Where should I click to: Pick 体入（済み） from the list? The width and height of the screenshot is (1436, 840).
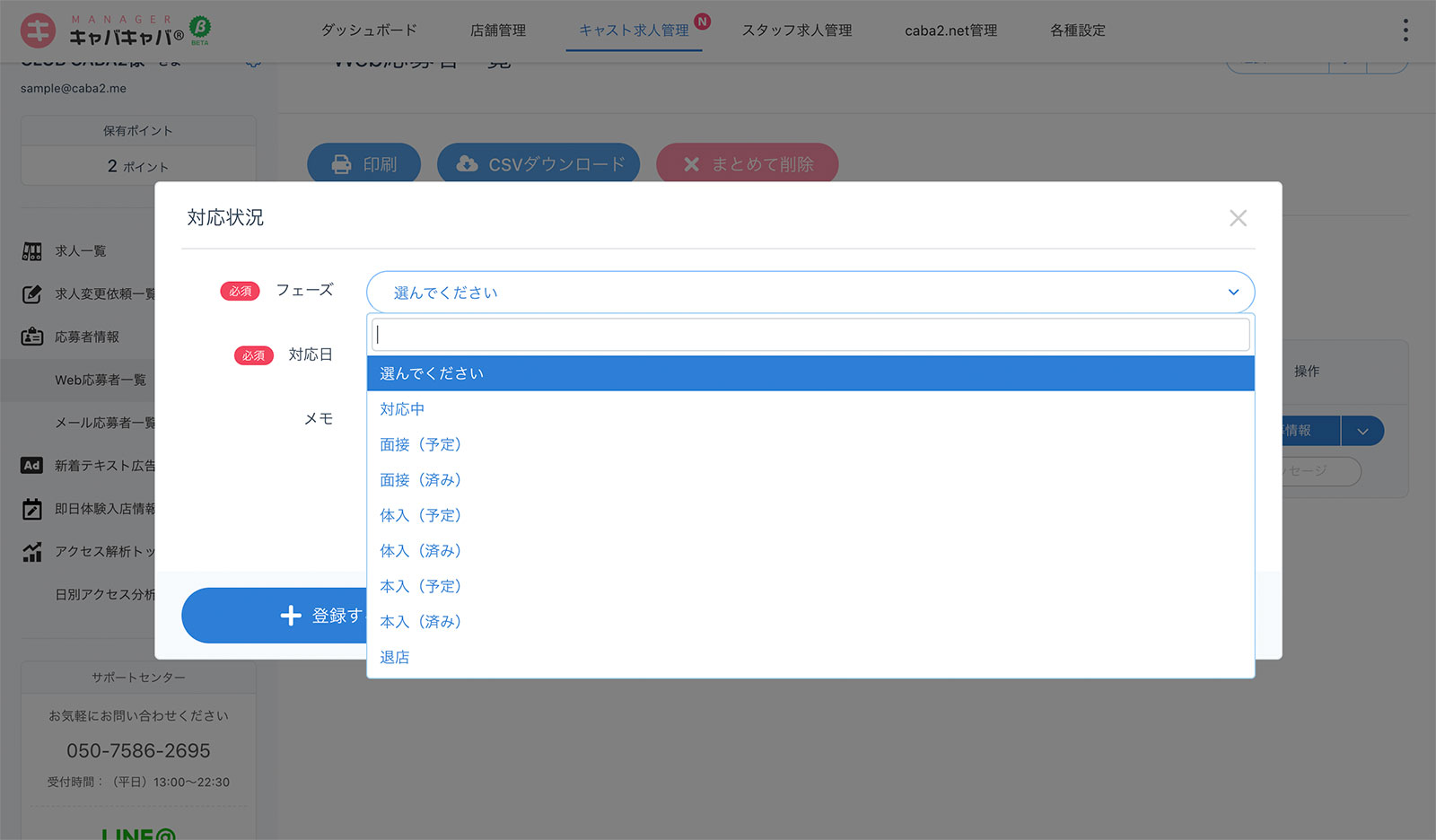pyautogui.click(x=420, y=551)
